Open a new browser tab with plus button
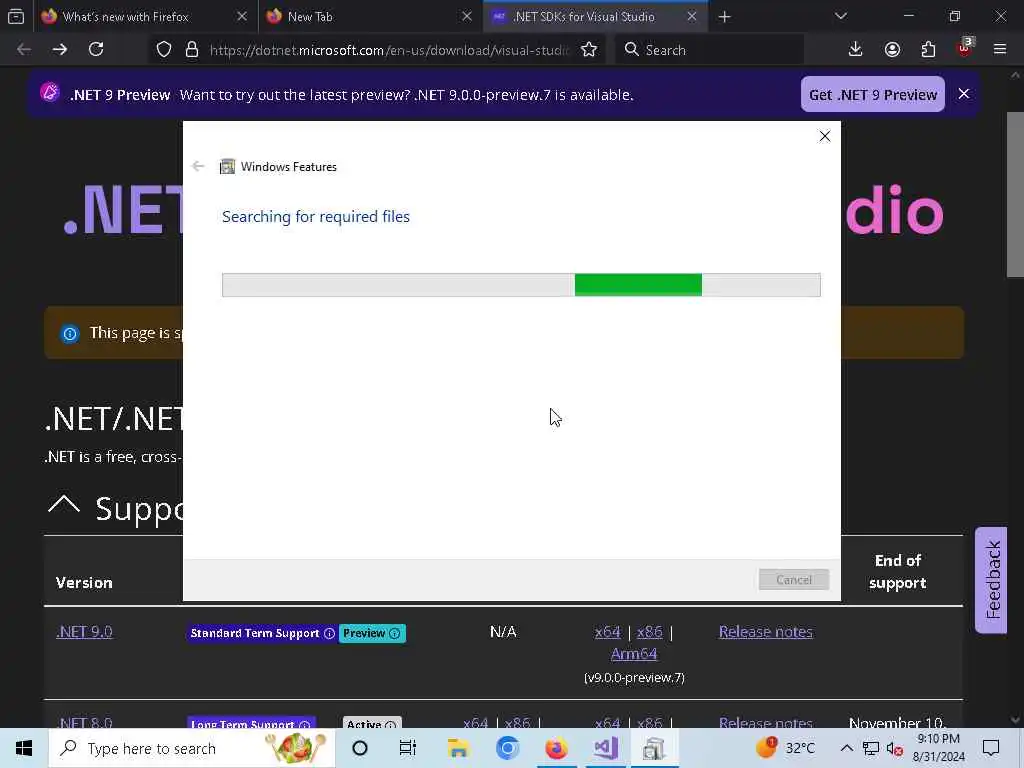This screenshot has width=1024, height=768. (724, 16)
